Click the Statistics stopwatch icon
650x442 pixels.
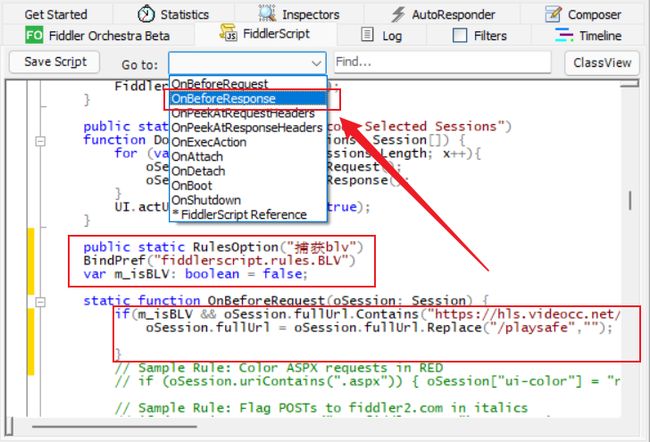[146, 14]
